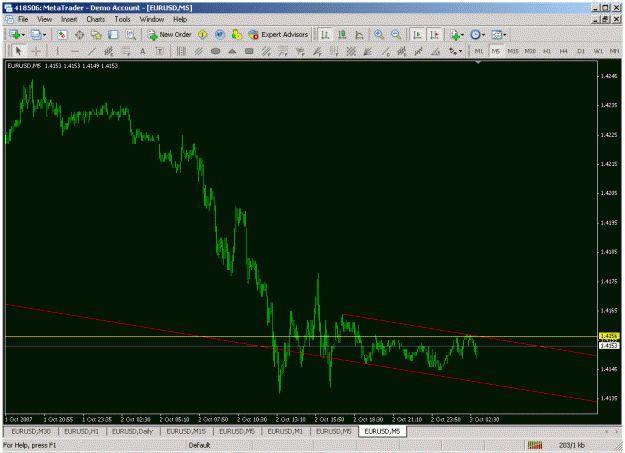Click the blue round icon after New Order

(x=220, y=35)
